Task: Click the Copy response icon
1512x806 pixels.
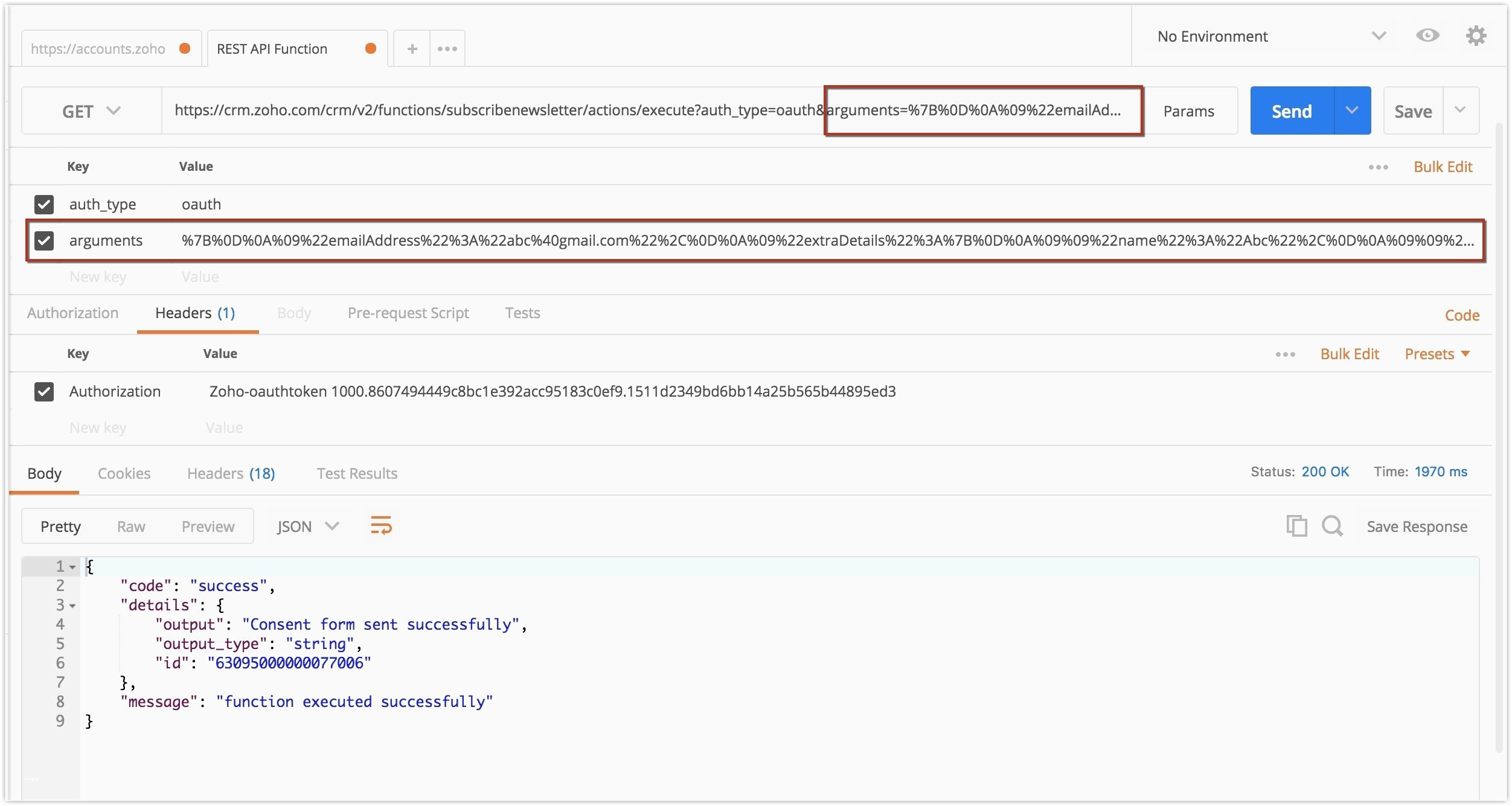Action: click(x=1295, y=525)
